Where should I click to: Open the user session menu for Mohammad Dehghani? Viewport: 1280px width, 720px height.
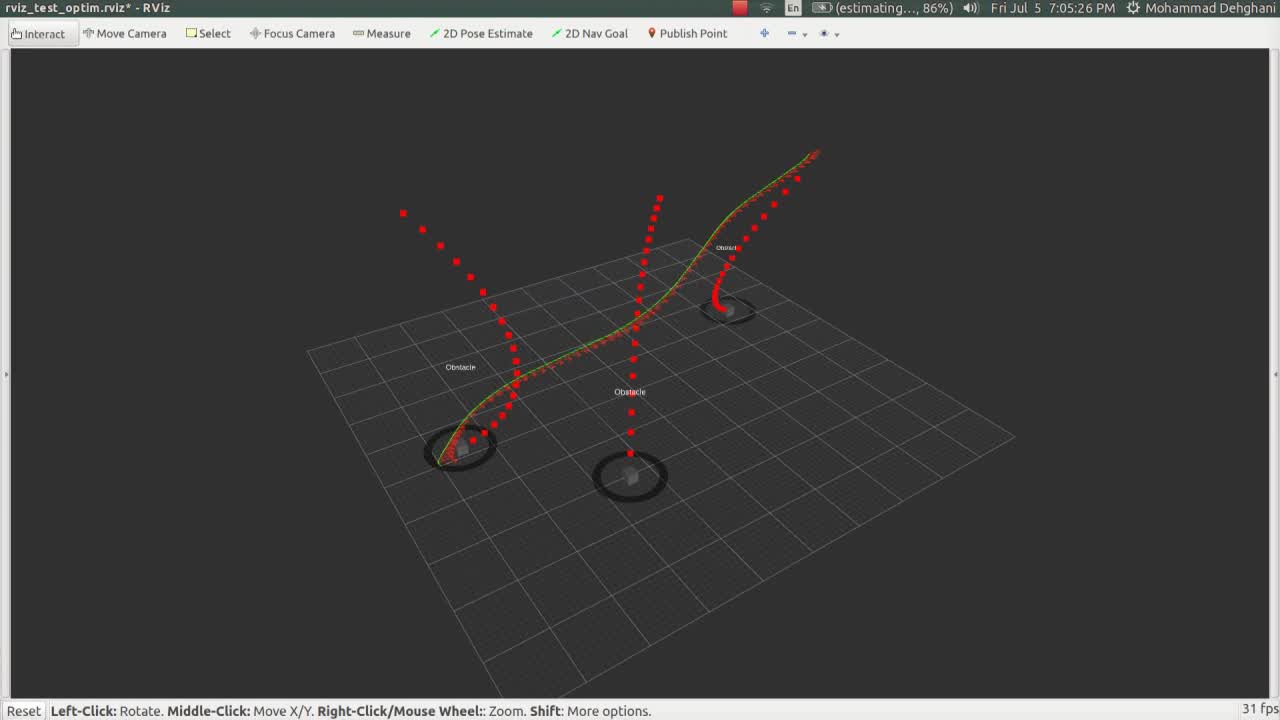1201,8
